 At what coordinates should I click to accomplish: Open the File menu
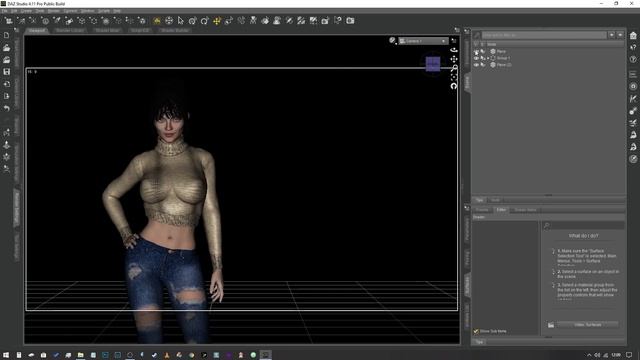[x=4, y=11]
